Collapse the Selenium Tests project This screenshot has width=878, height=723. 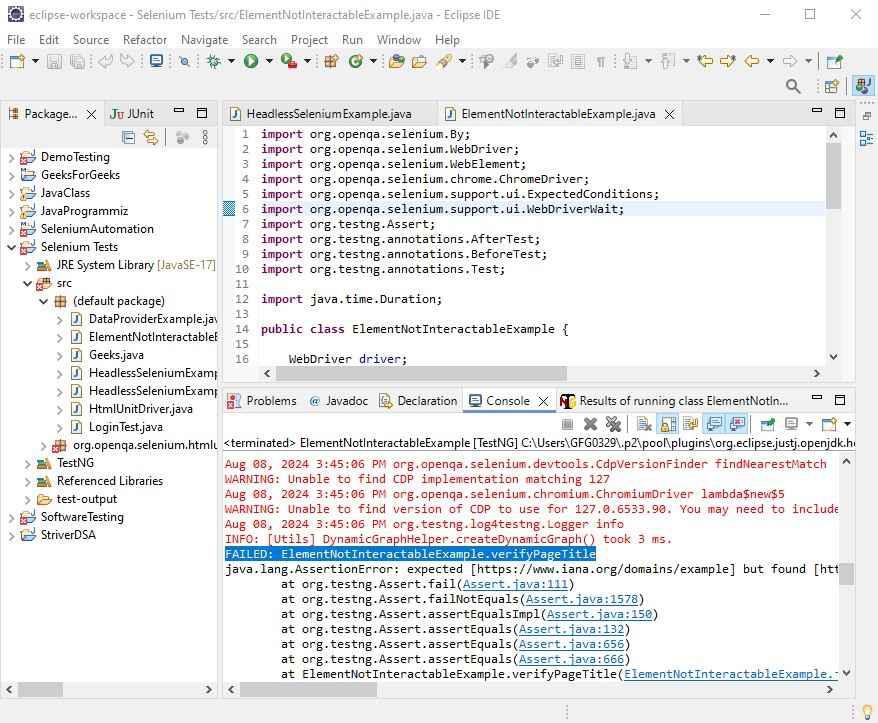(x=12, y=247)
